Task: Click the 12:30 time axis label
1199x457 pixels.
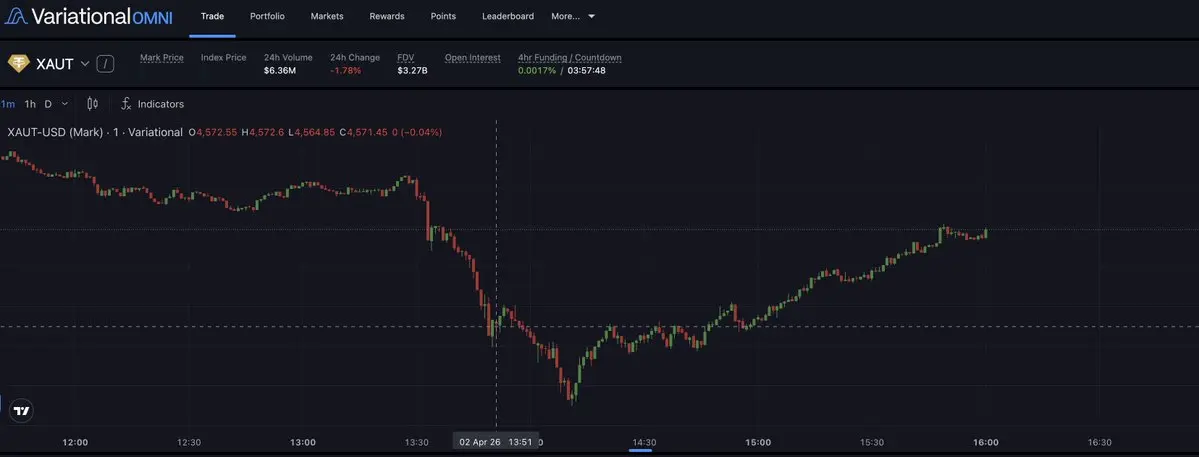Action: coord(189,442)
